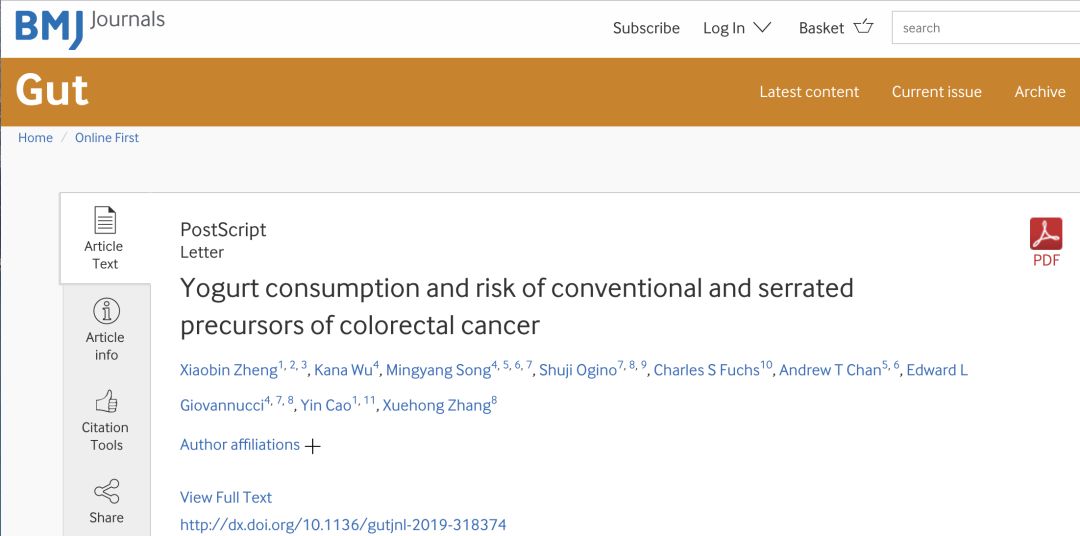
Task: Click the Article Text document icon
Action: [x=105, y=220]
